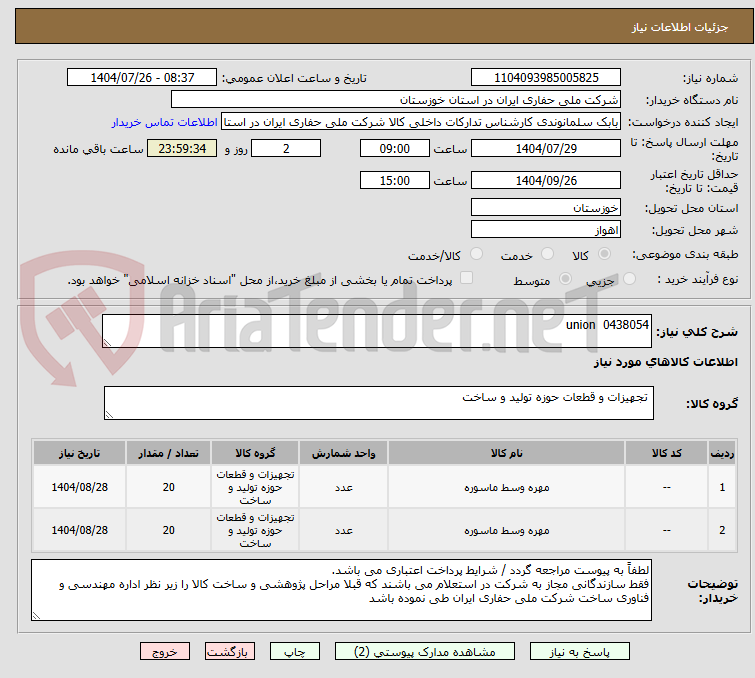Click the response deadline date 1404/07/29

(x=546, y=148)
